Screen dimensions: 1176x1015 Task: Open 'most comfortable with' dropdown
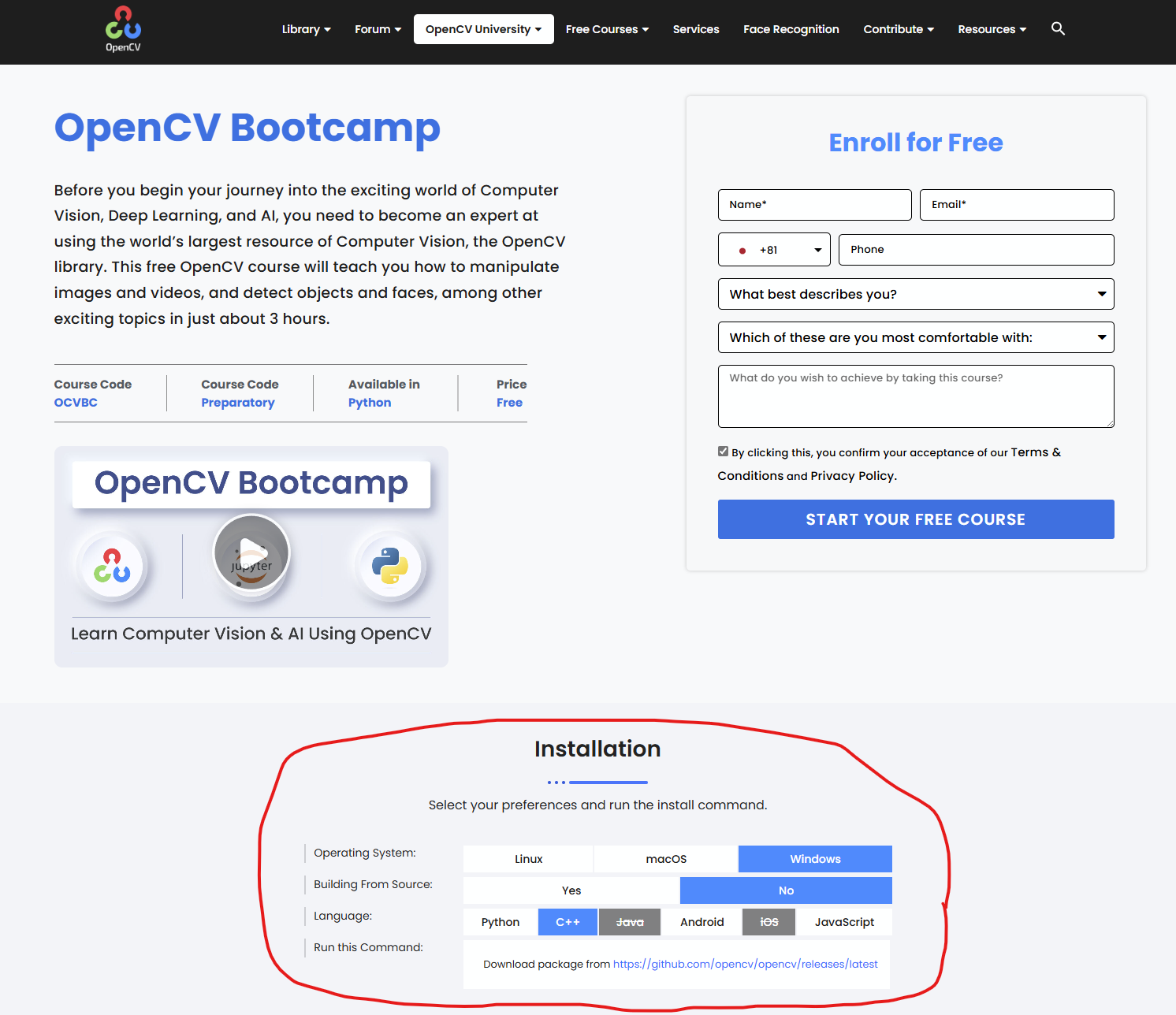(916, 337)
